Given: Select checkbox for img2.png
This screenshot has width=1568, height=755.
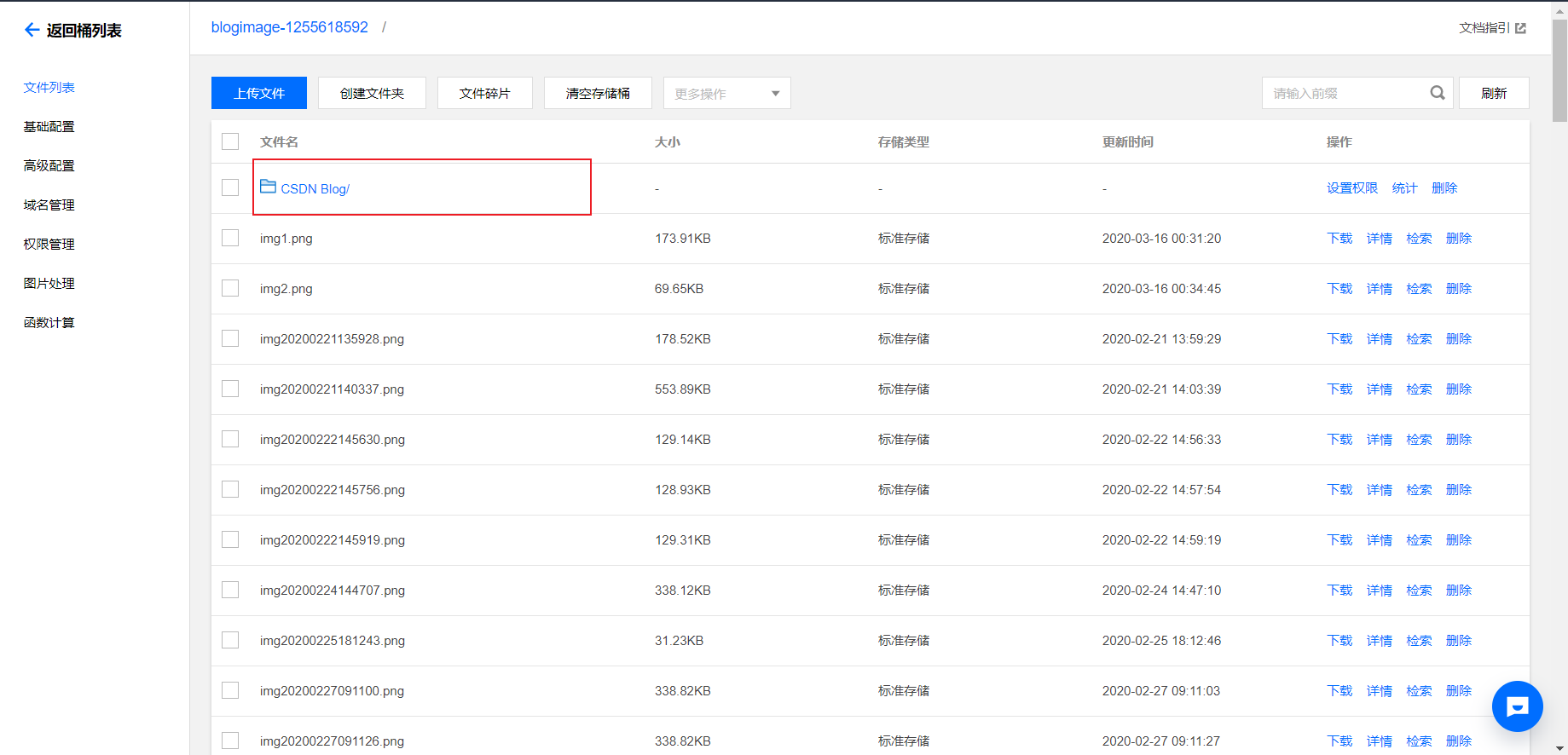Looking at the screenshot, I should coord(230,288).
